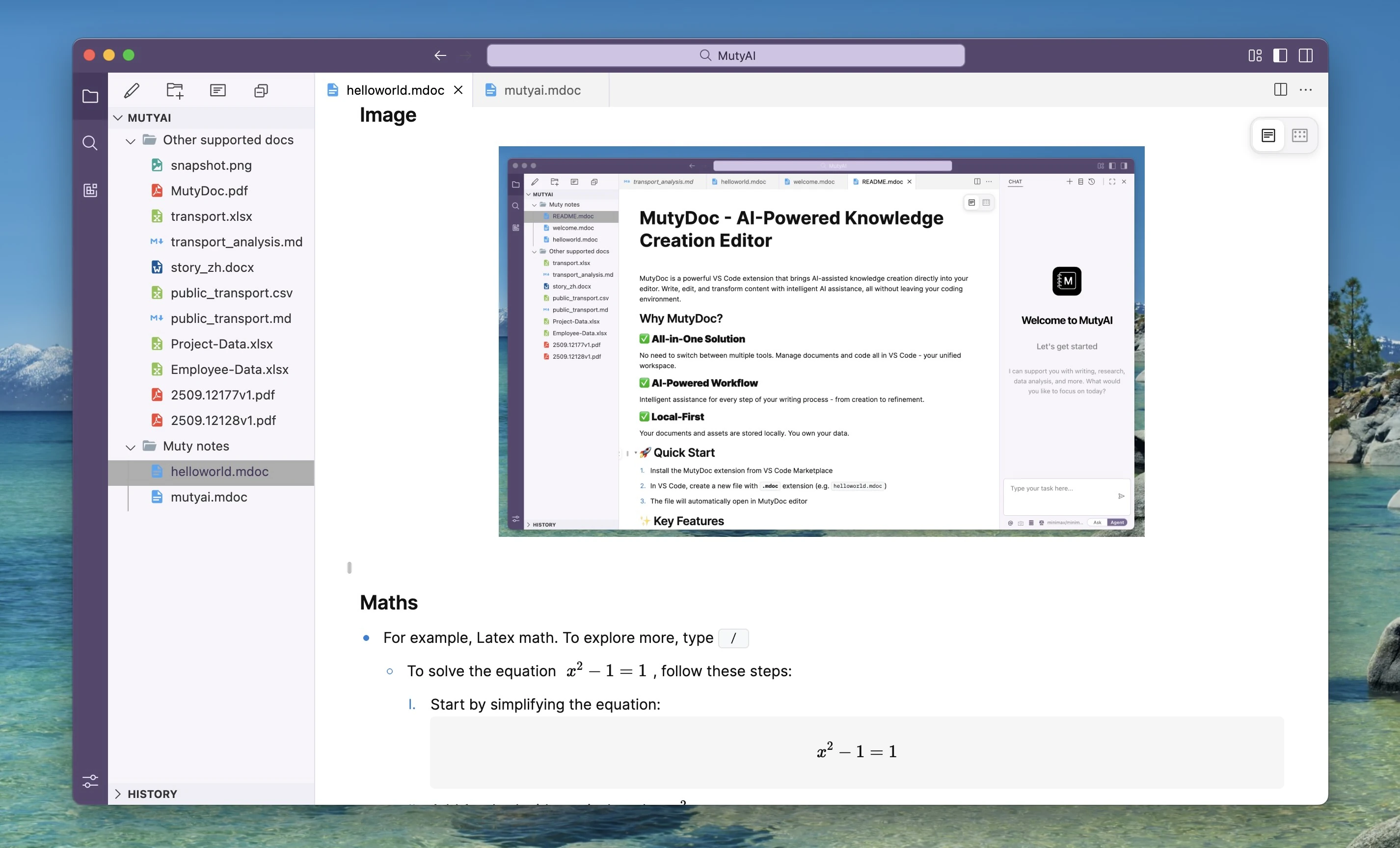This screenshot has height=848, width=1400.
Task: Open the search panel in activity bar
Action: pos(90,143)
